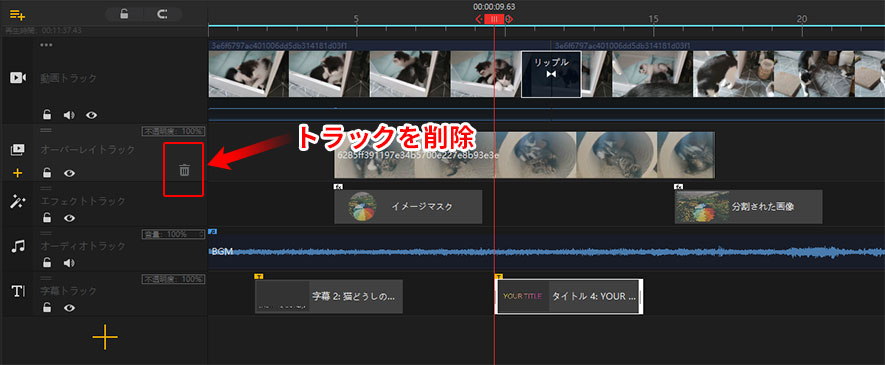This screenshot has height=365, width=885.
Task: Click the 再生時間 duration readout
Action: tap(43, 30)
